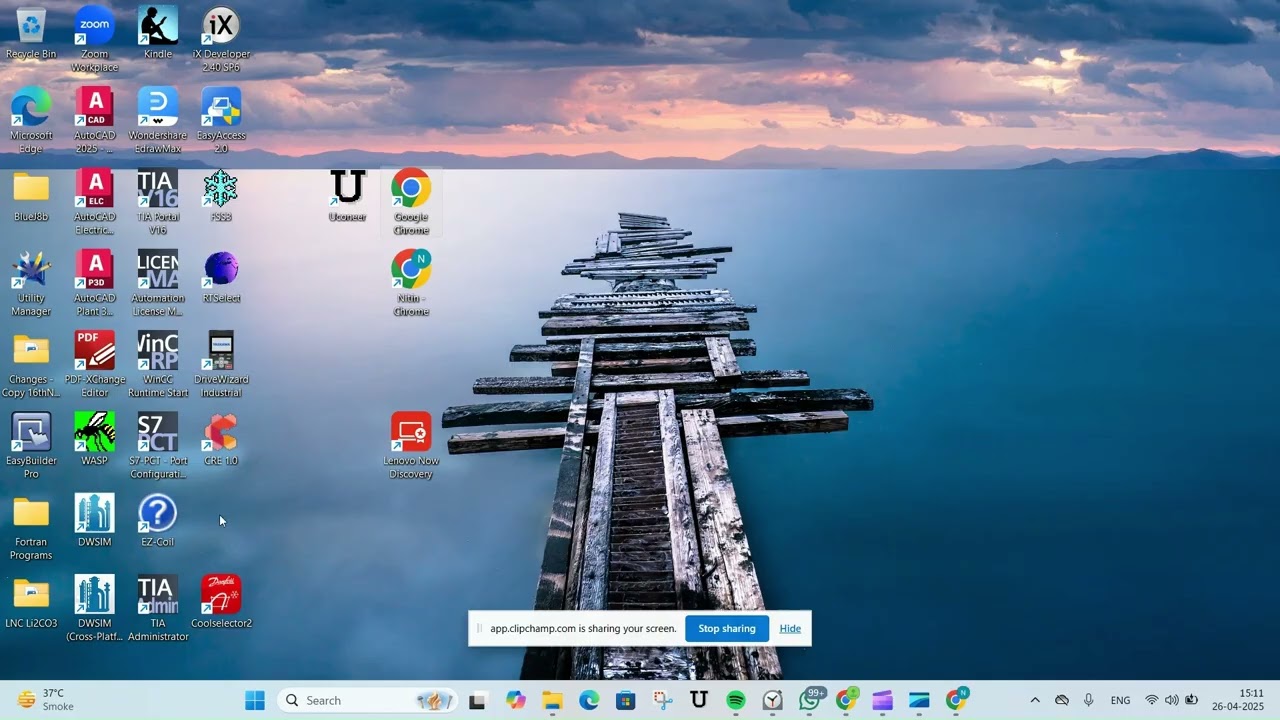Select the WASP desktop shortcut

tap(94, 440)
